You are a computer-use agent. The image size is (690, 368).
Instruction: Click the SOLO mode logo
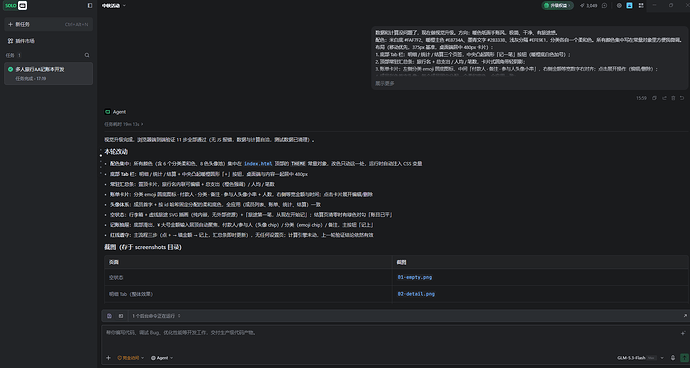coord(10,6)
